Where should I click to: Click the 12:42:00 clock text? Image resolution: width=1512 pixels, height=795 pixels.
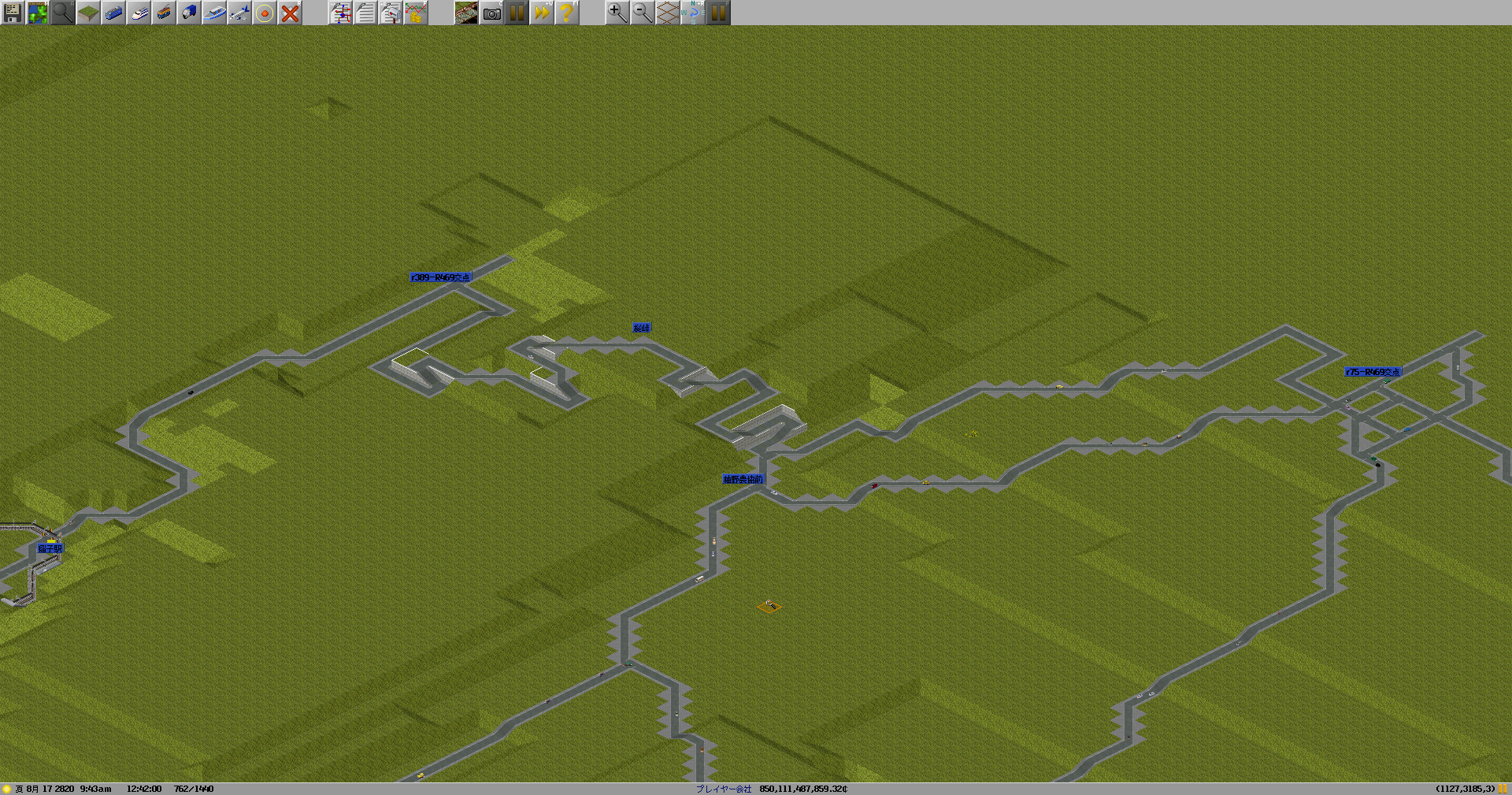[144, 789]
